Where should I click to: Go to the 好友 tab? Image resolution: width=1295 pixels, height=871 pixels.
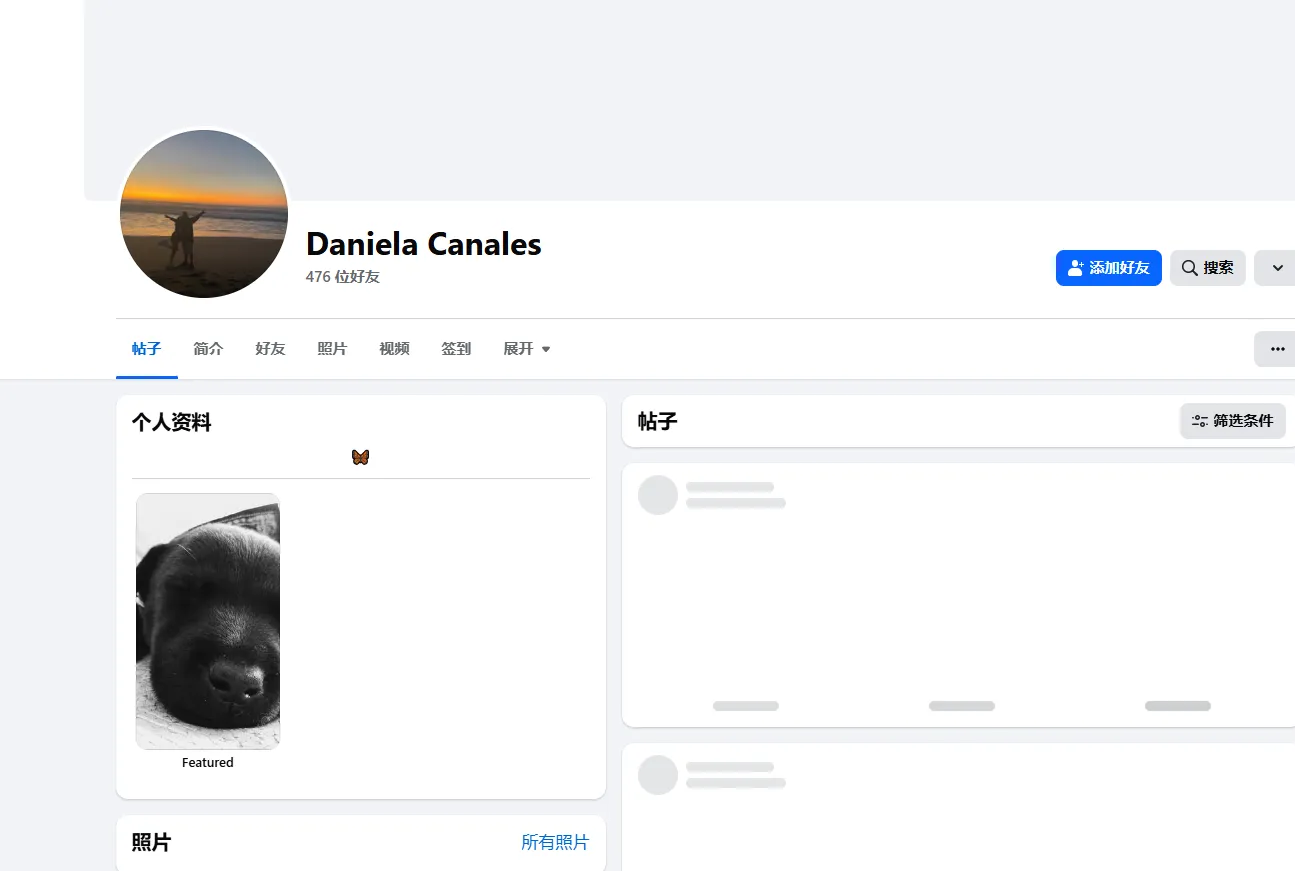[x=270, y=349]
